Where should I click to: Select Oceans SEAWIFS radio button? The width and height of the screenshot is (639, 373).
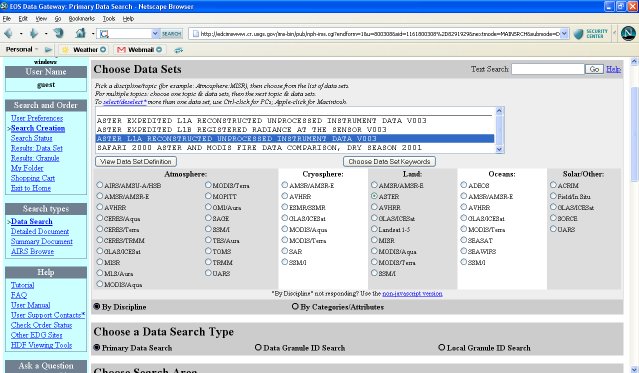tap(464, 251)
